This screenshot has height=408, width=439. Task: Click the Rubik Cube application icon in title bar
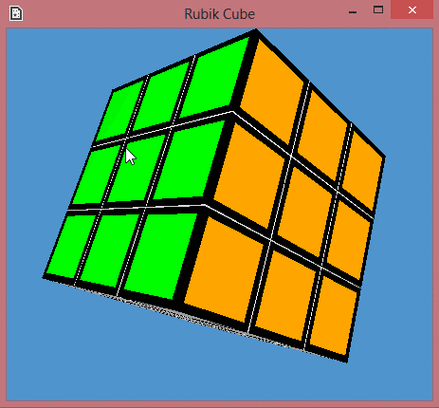tap(16, 14)
